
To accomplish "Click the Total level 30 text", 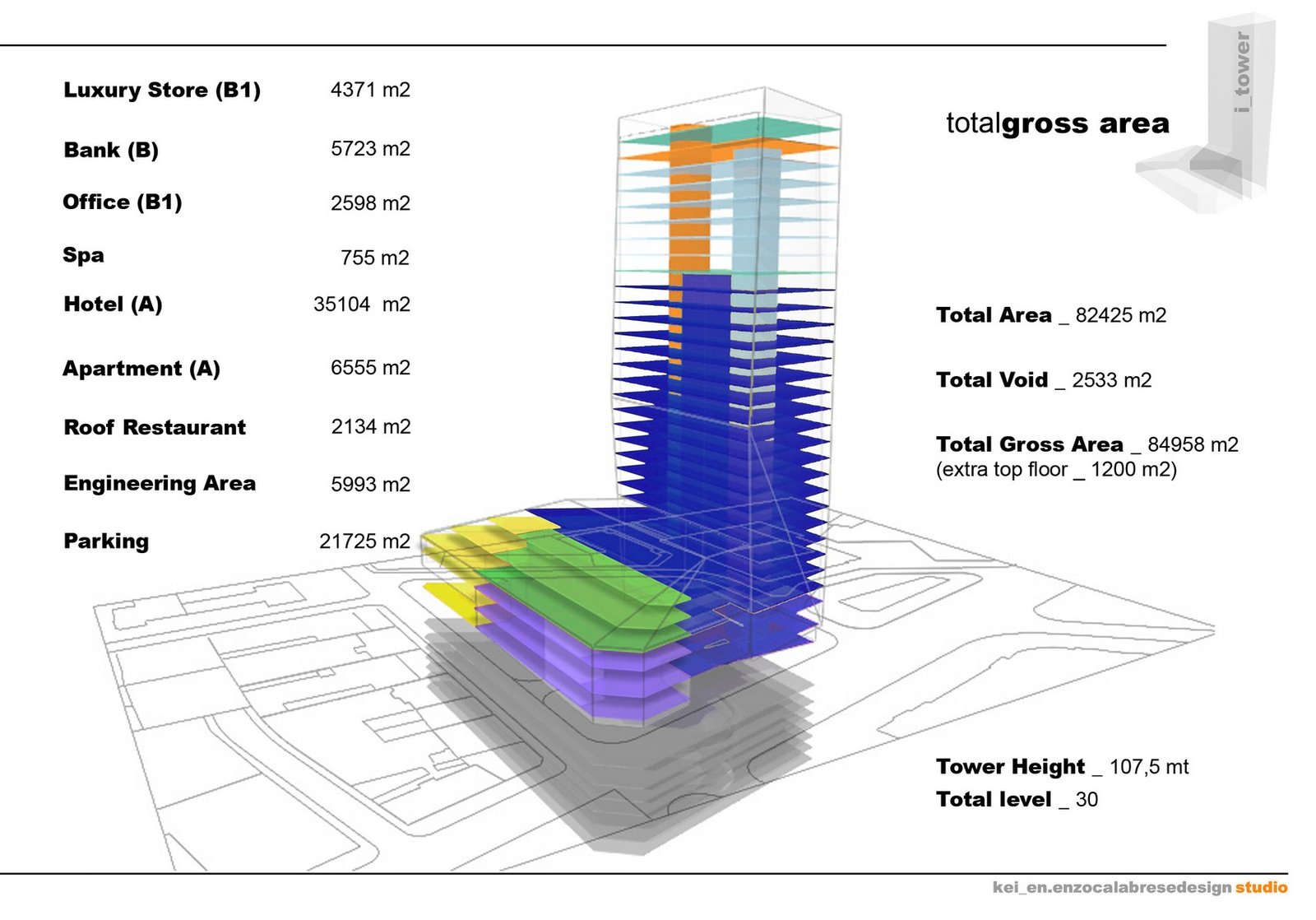I will pyautogui.click(x=1017, y=799).
